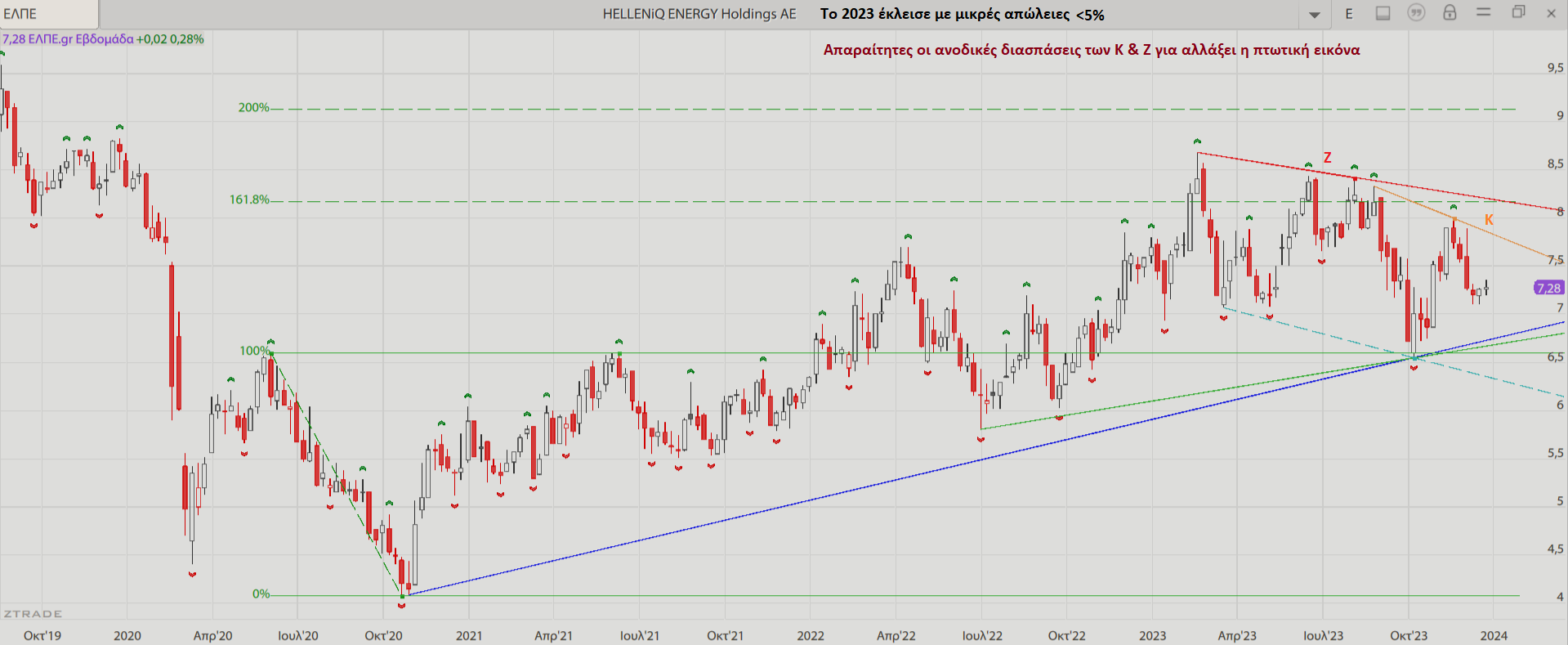The width and height of the screenshot is (1568, 645).
Task: Click the annotation 'Το 2023 έκλεισε με μικρές απώλειες'
Action: (x=945, y=15)
